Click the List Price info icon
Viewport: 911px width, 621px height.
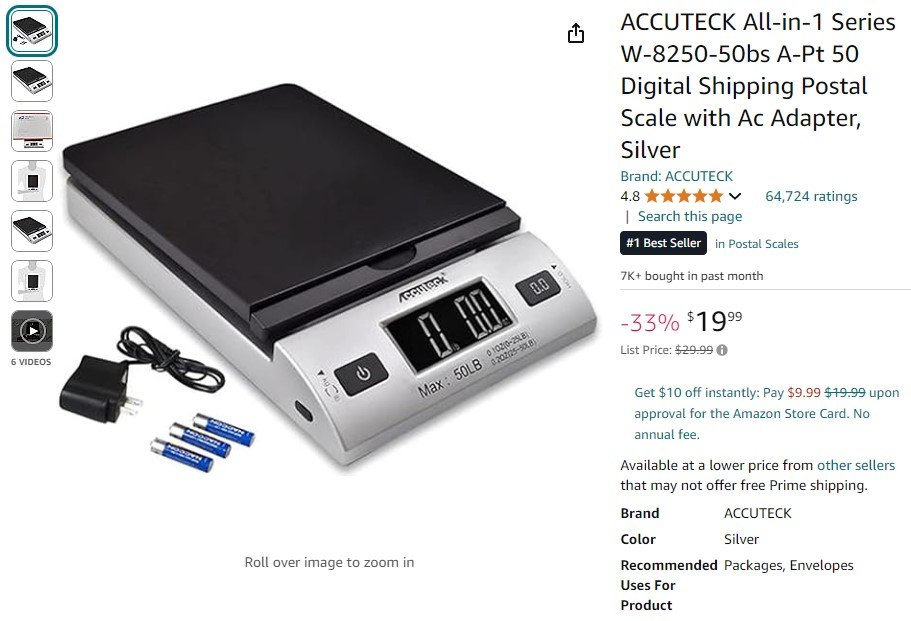(x=722, y=350)
